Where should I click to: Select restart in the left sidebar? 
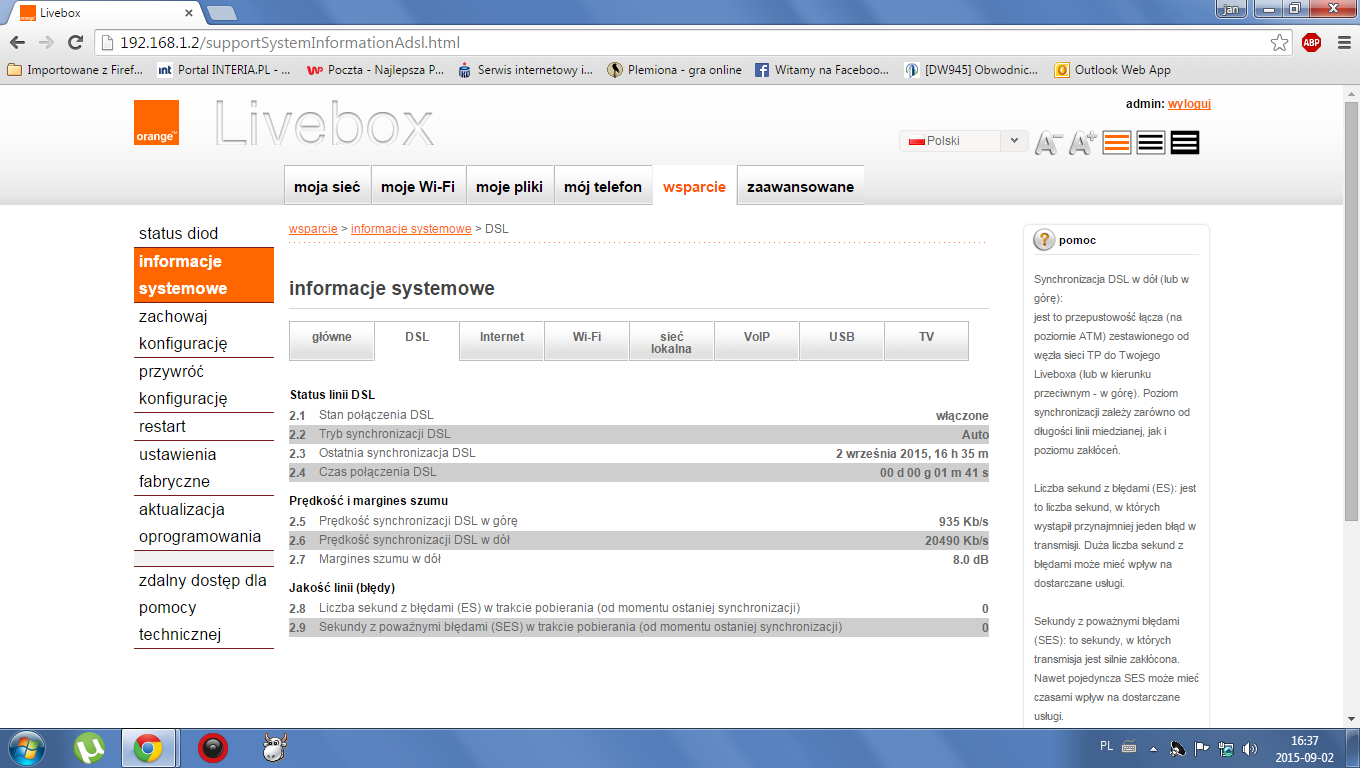click(162, 426)
